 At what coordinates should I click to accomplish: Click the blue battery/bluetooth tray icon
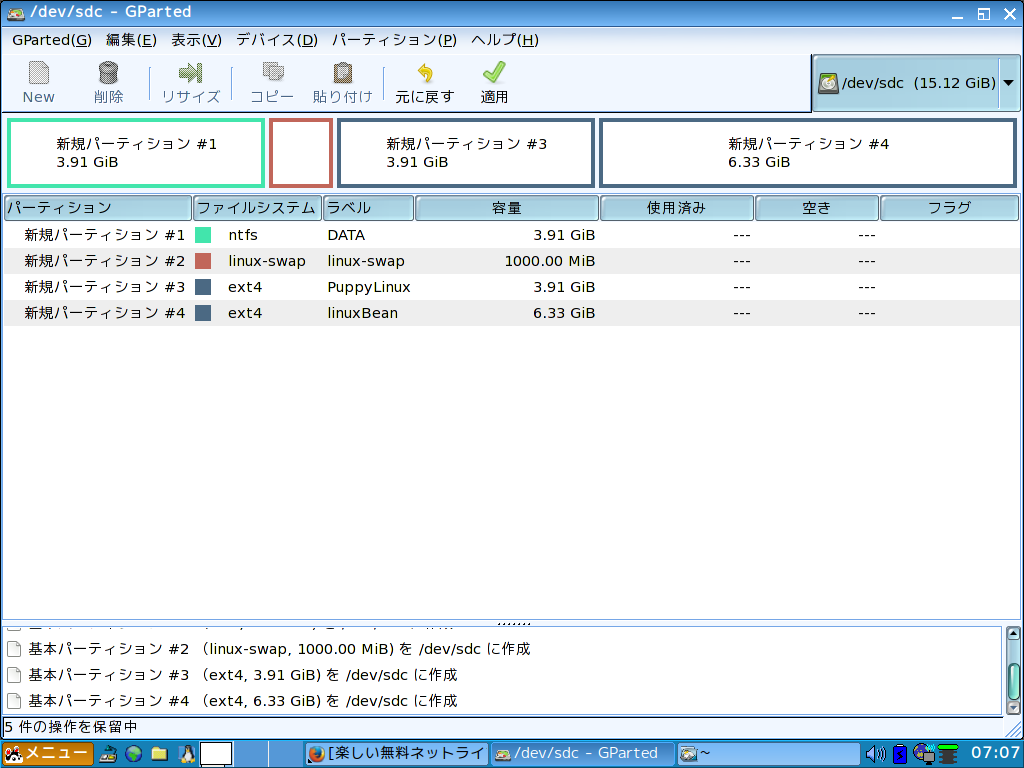[900, 754]
